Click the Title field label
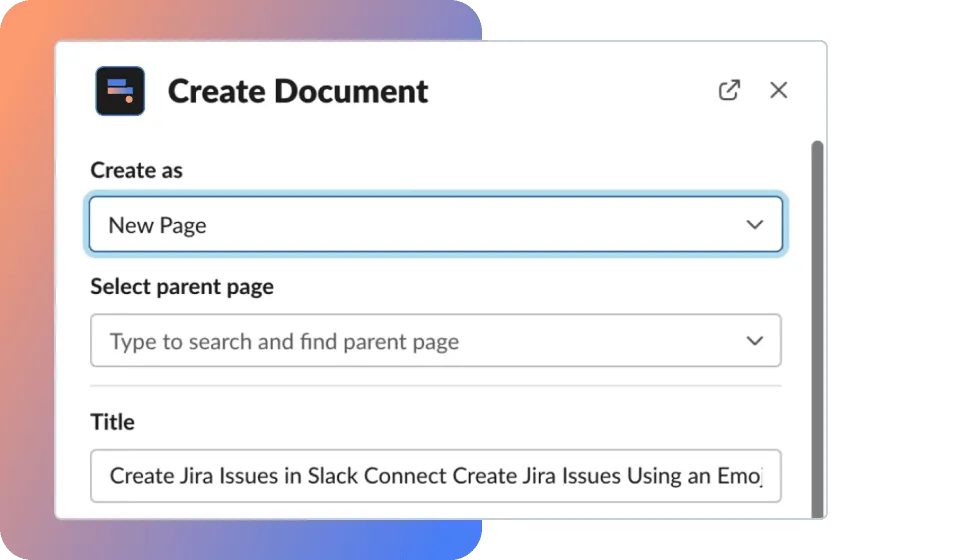Image resolution: width=972 pixels, height=560 pixels. point(112,422)
